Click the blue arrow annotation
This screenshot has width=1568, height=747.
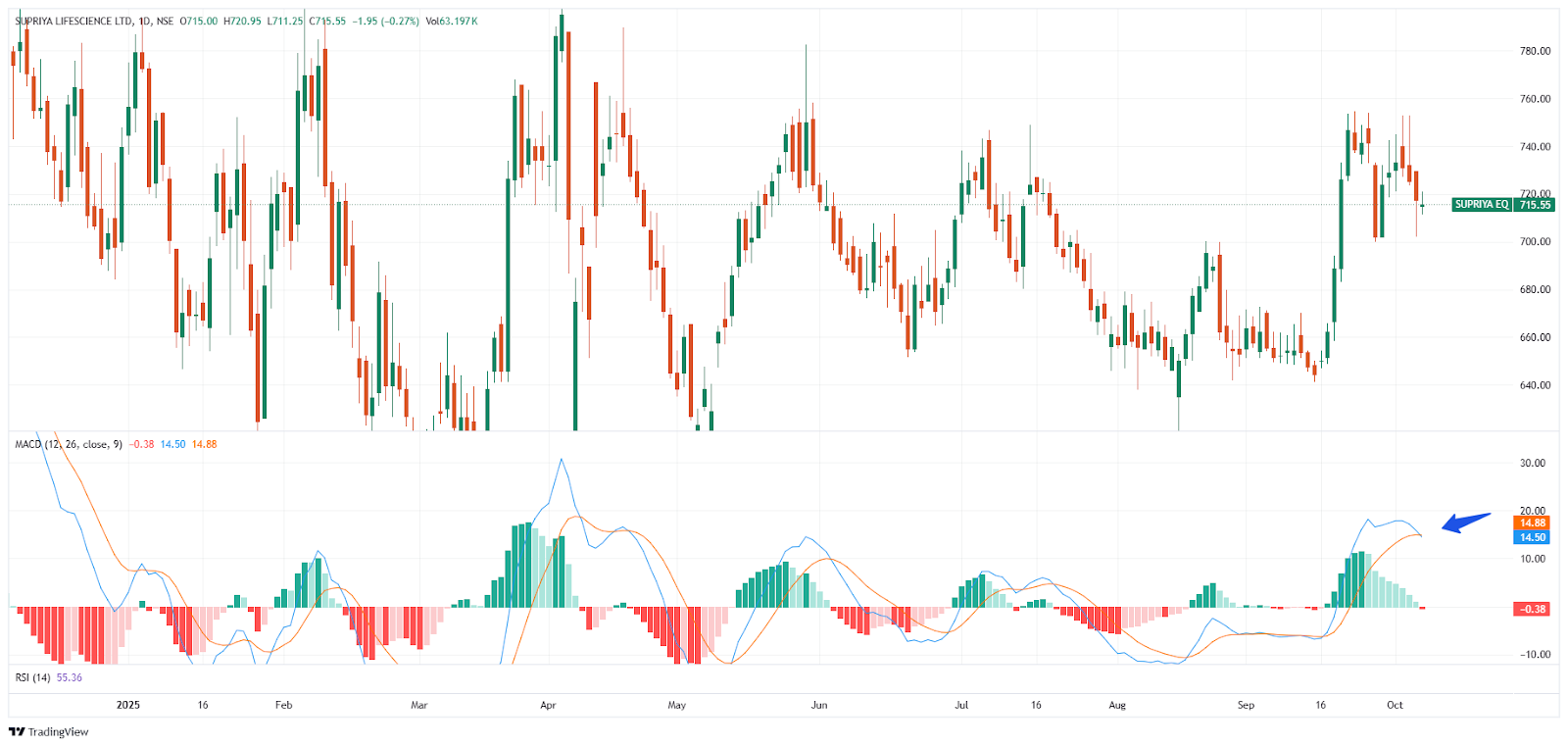pos(1466,523)
